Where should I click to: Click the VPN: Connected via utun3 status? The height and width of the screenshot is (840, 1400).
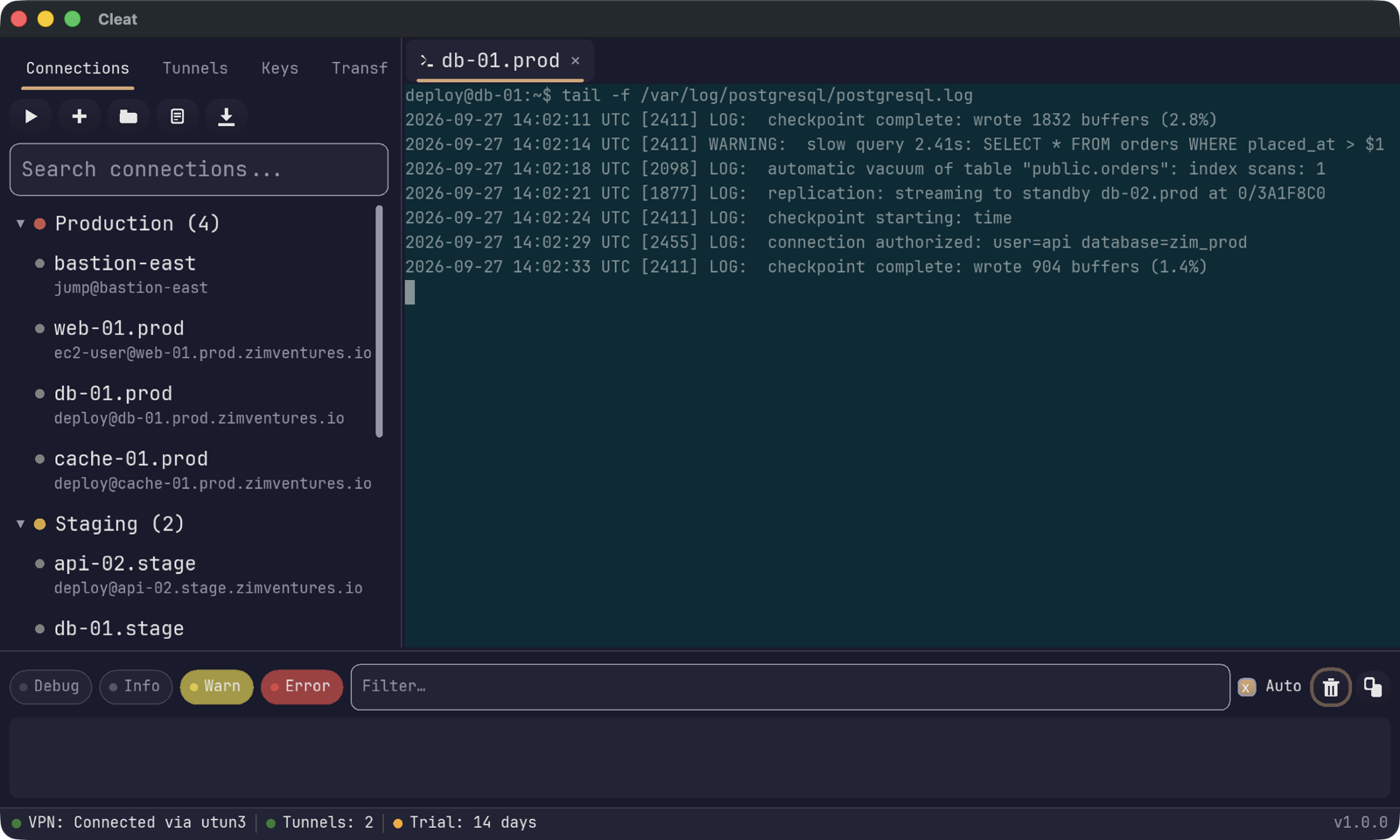129,822
